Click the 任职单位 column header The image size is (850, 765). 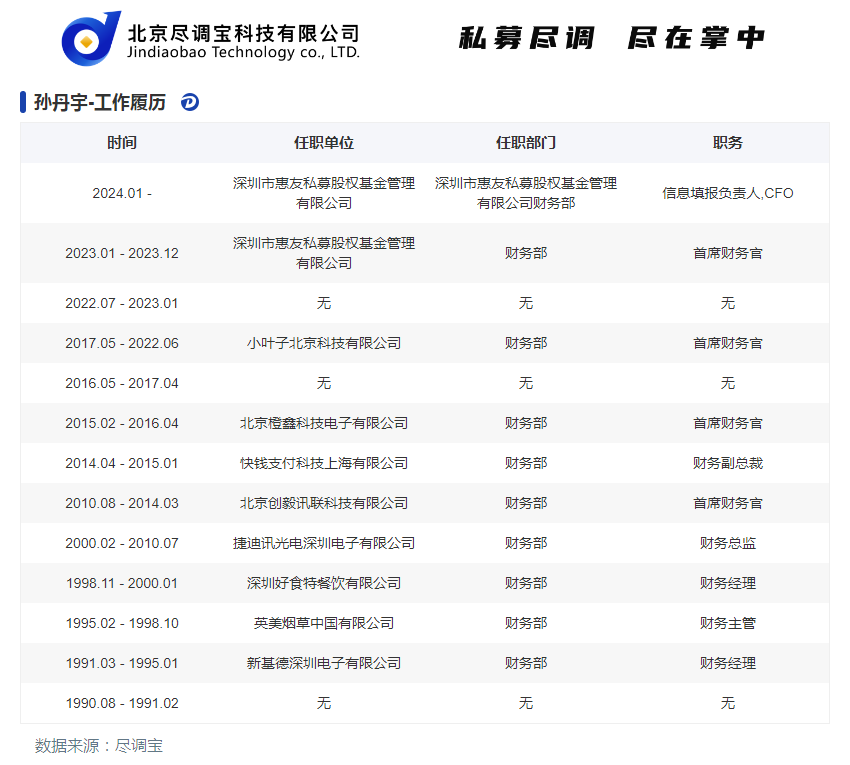click(324, 143)
